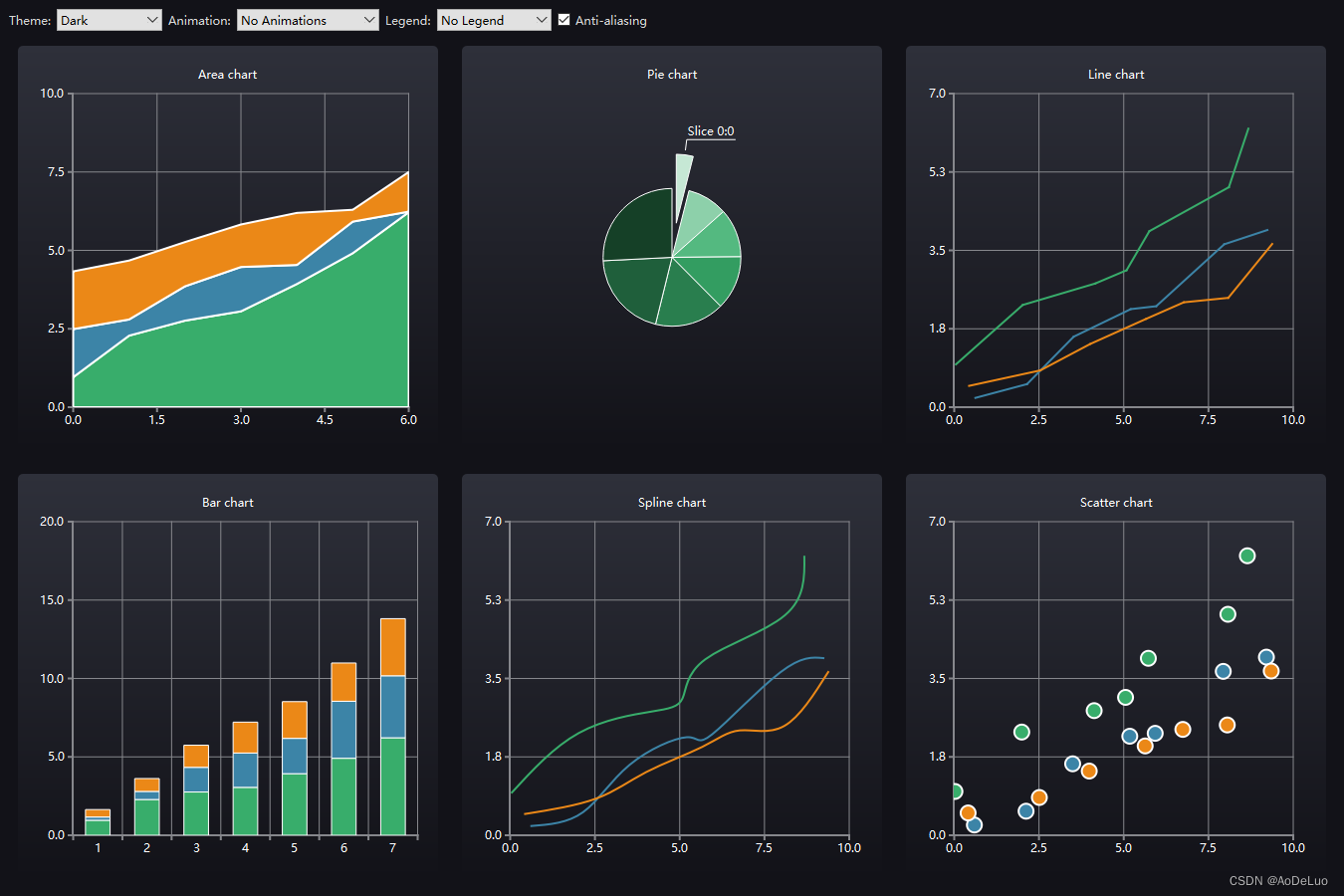Click the Scatter chart title

coord(1116,503)
